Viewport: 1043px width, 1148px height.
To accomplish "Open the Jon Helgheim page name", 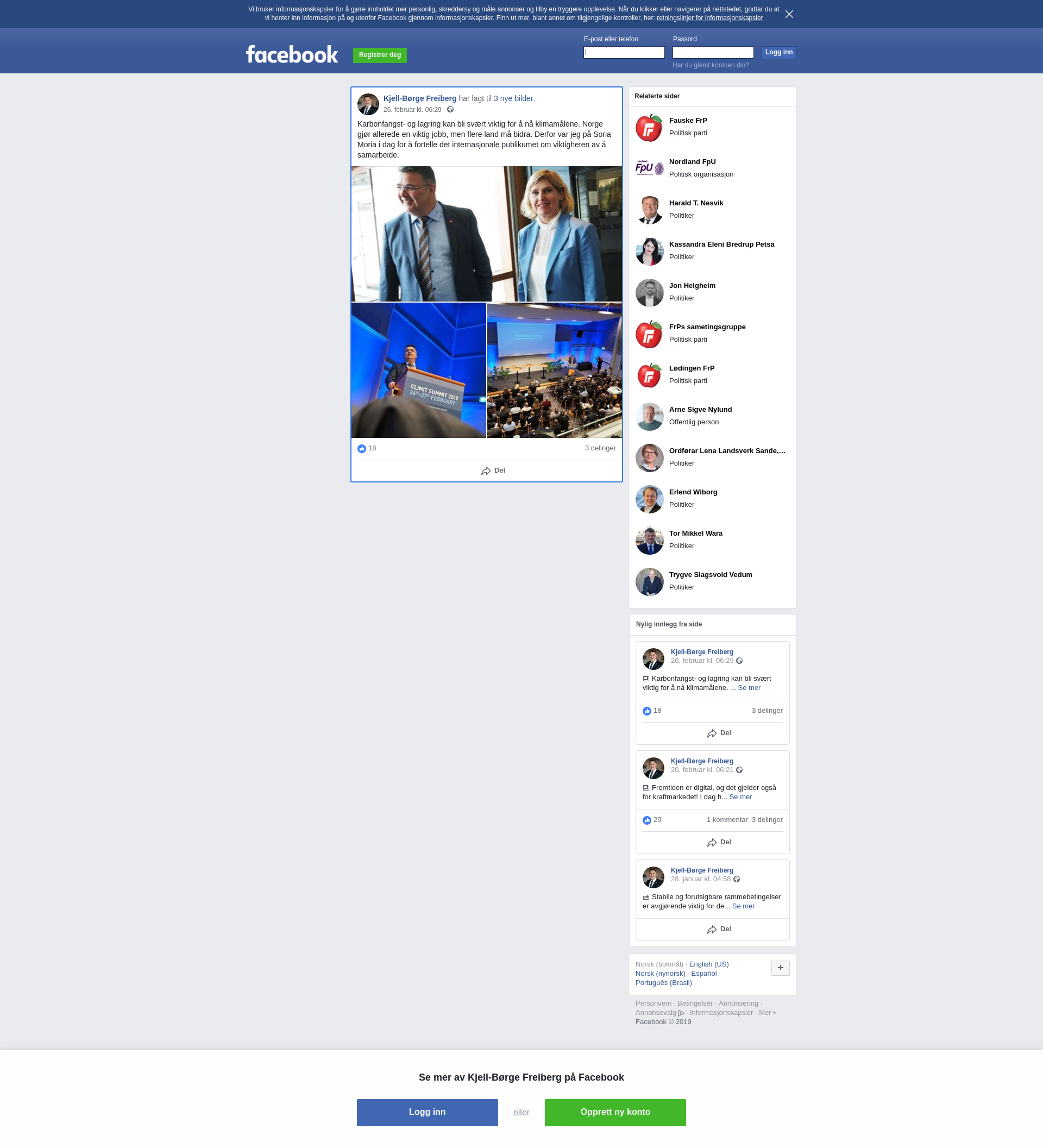I will point(692,286).
